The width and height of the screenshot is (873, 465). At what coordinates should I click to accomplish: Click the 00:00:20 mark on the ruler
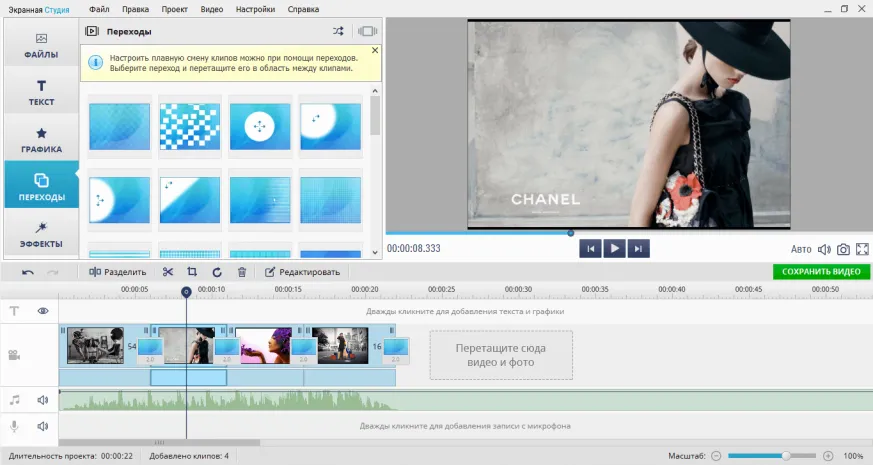(365, 289)
